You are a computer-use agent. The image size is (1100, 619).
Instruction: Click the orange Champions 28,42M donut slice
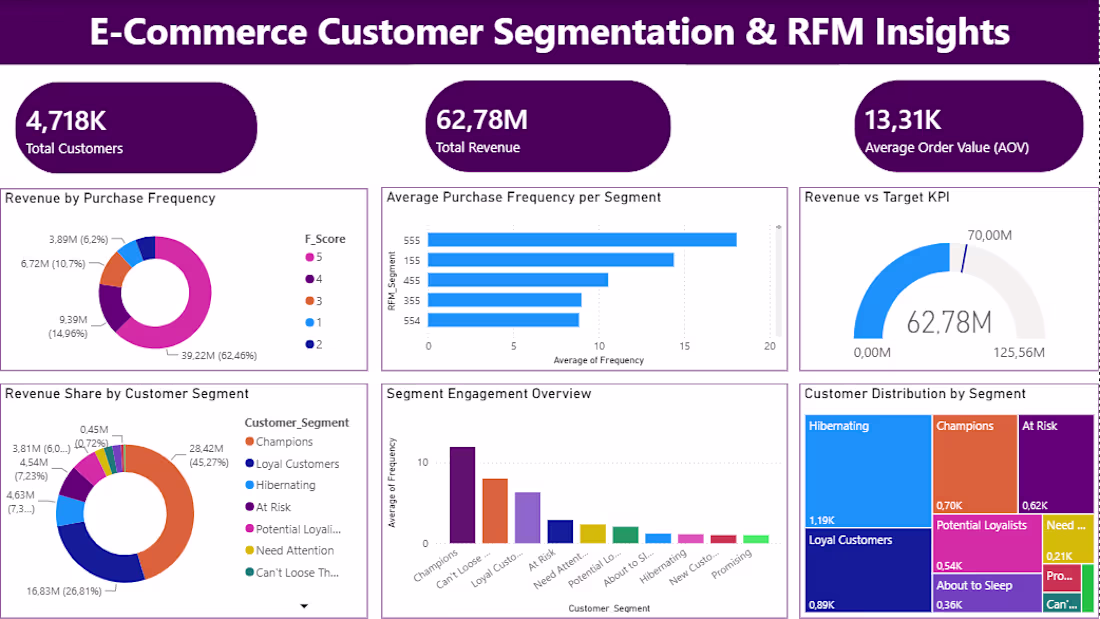[180, 512]
